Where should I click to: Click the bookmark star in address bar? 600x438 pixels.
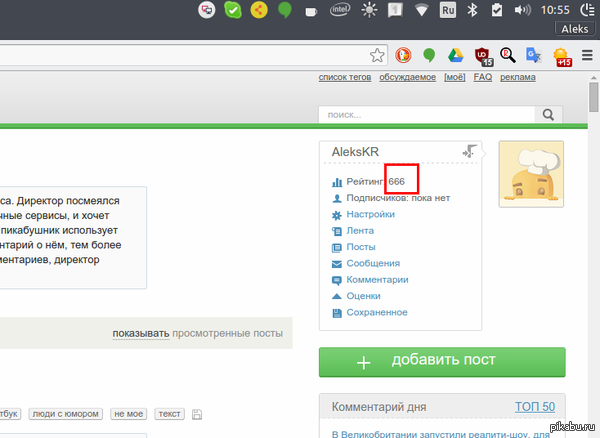377,55
